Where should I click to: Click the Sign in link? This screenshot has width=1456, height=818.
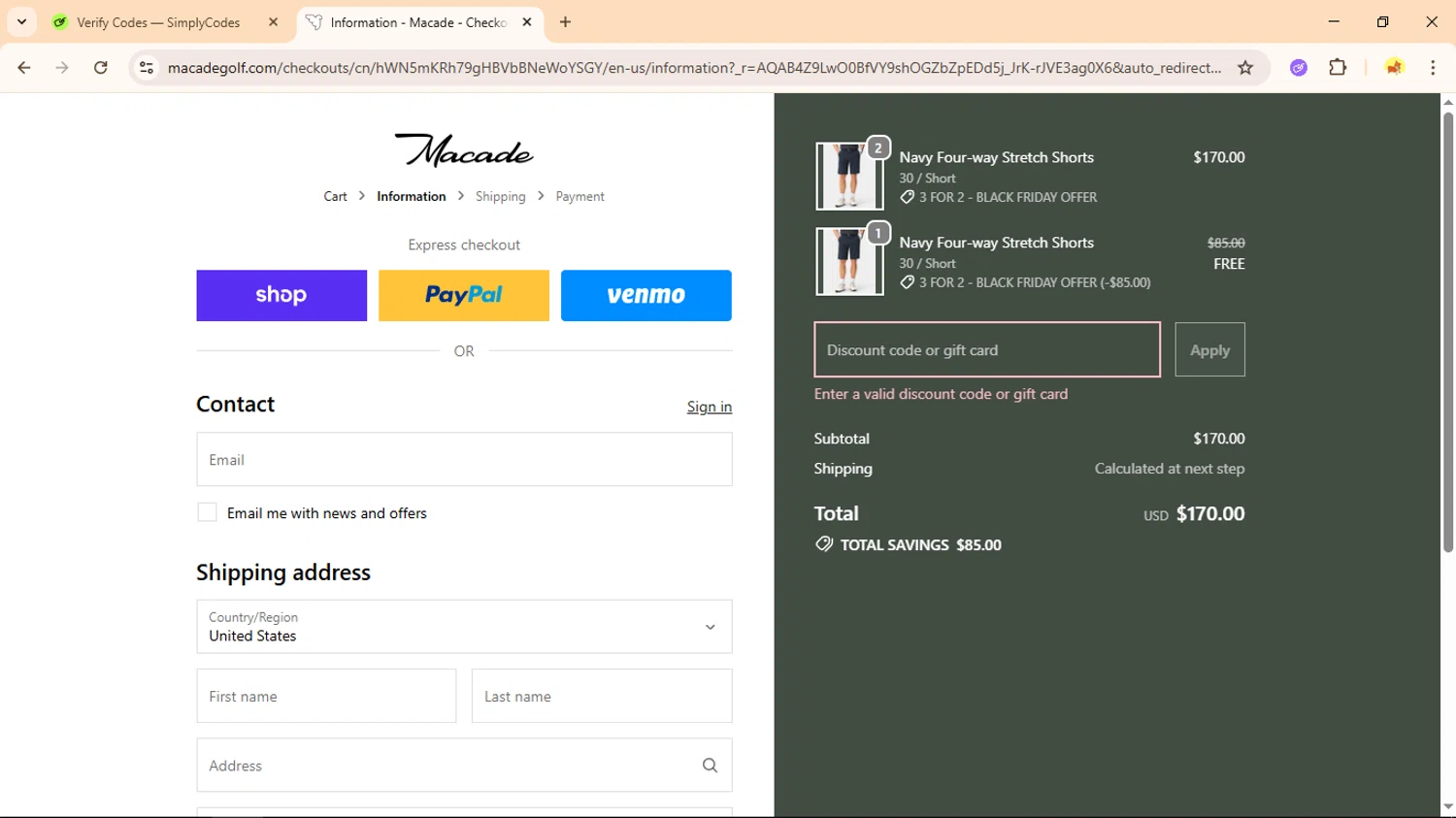pos(710,407)
